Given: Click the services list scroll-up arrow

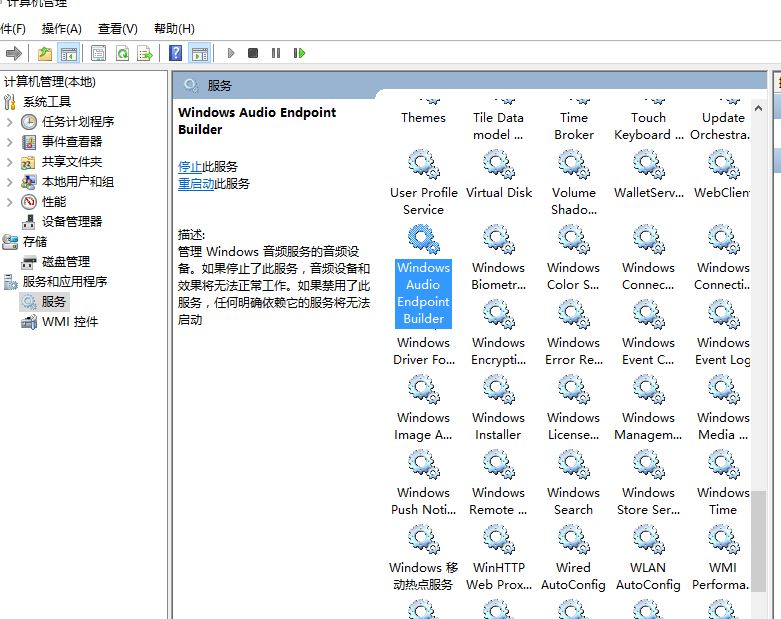Looking at the screenshot, I should pos(758,108).
